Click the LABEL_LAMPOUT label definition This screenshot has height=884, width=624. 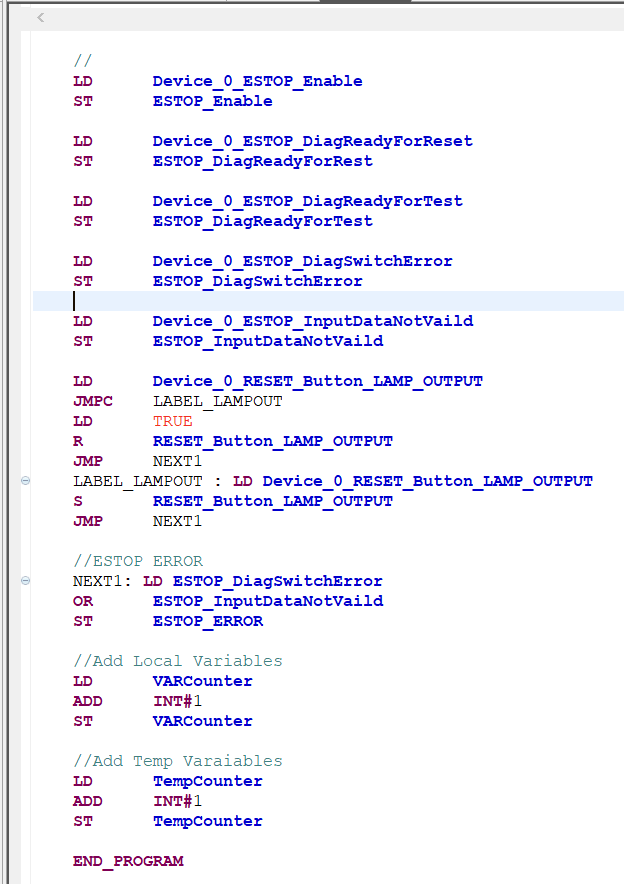pos(138,481)
